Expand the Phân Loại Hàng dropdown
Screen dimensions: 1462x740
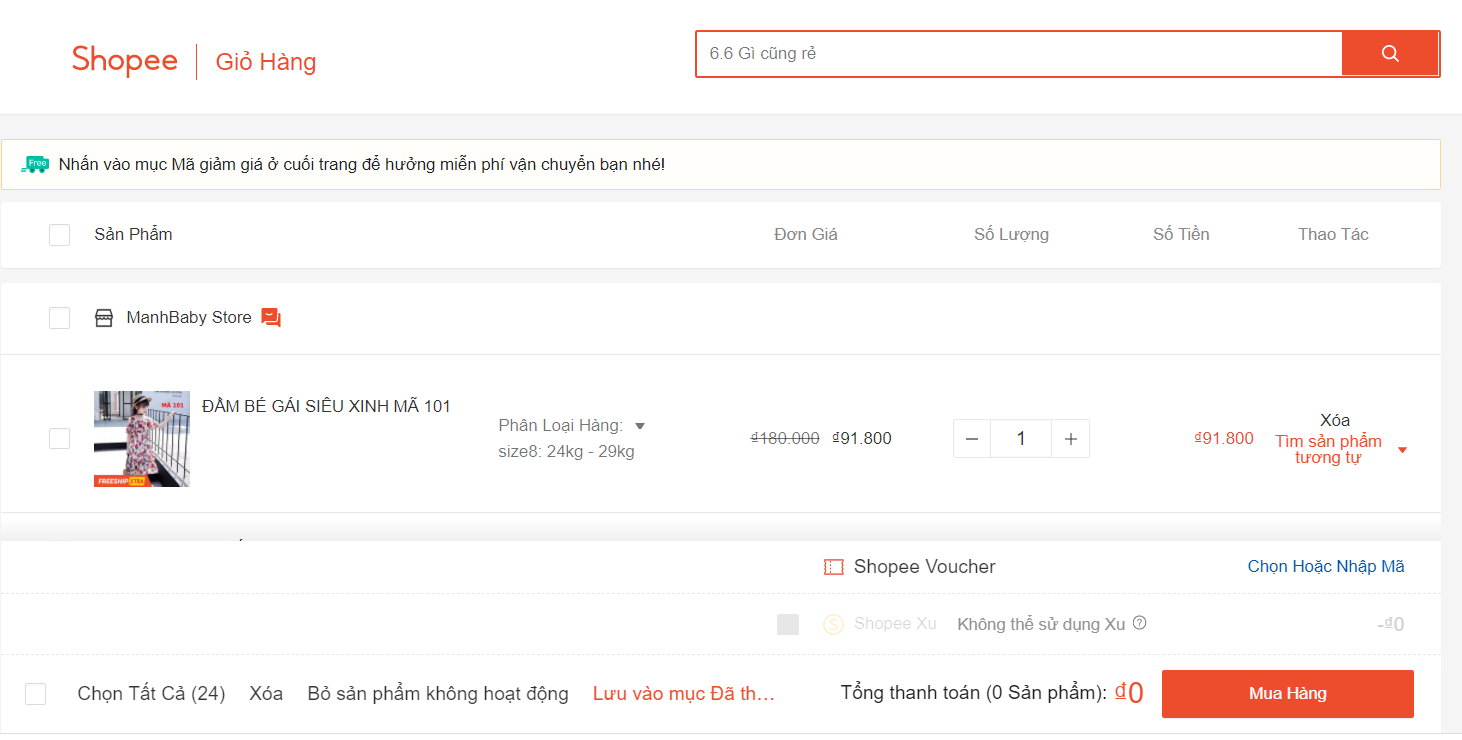point(640,426)
